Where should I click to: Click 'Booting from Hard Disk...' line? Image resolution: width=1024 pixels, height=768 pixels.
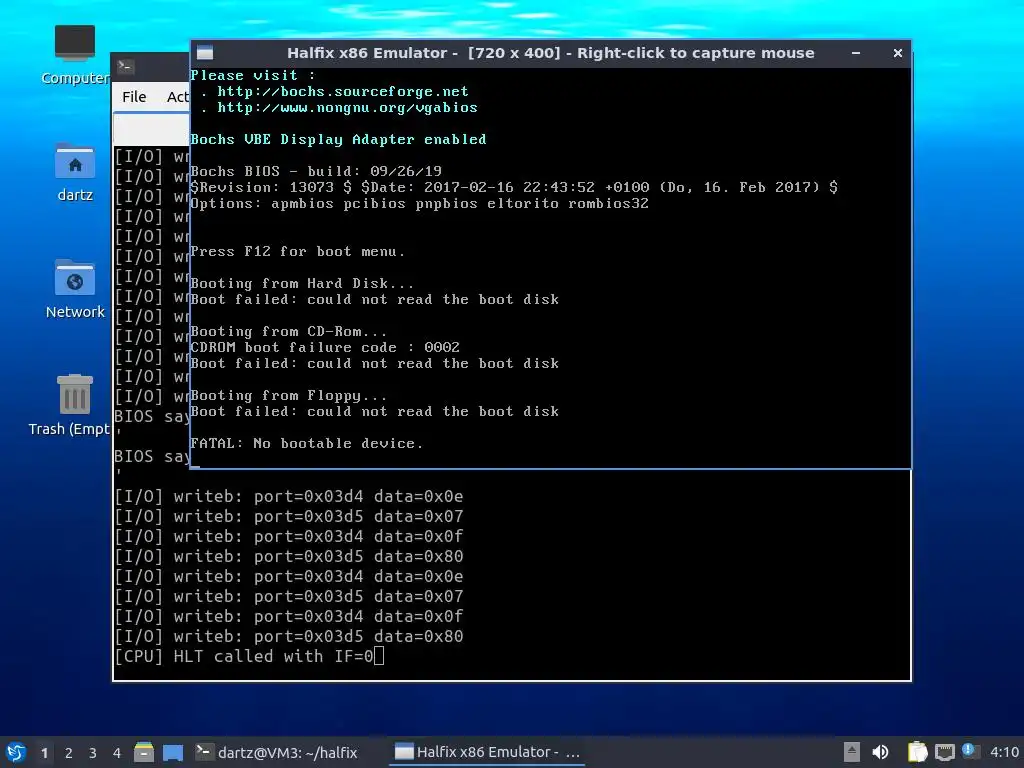pyautogui.click(x=302, y=283)
